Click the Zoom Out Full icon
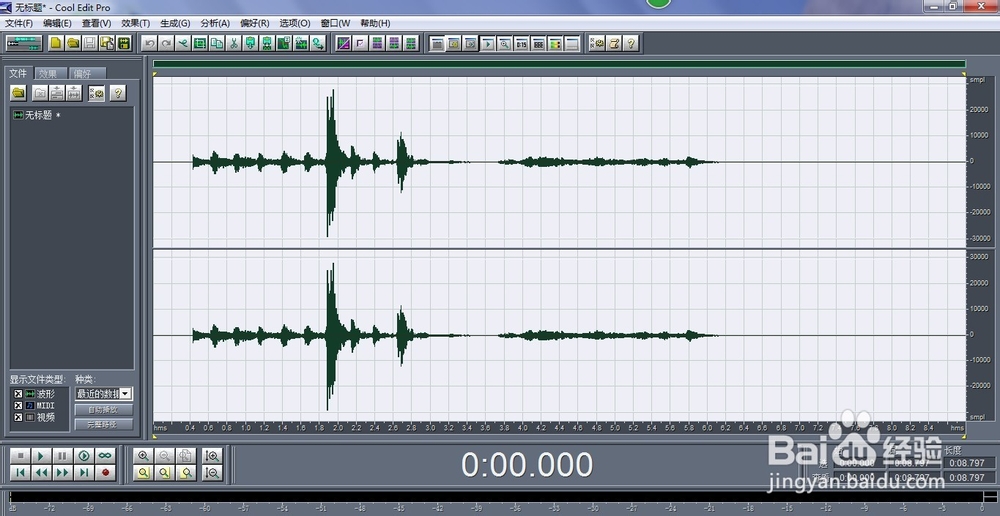This screenshot has width=1000, height=516. [186, 456]
